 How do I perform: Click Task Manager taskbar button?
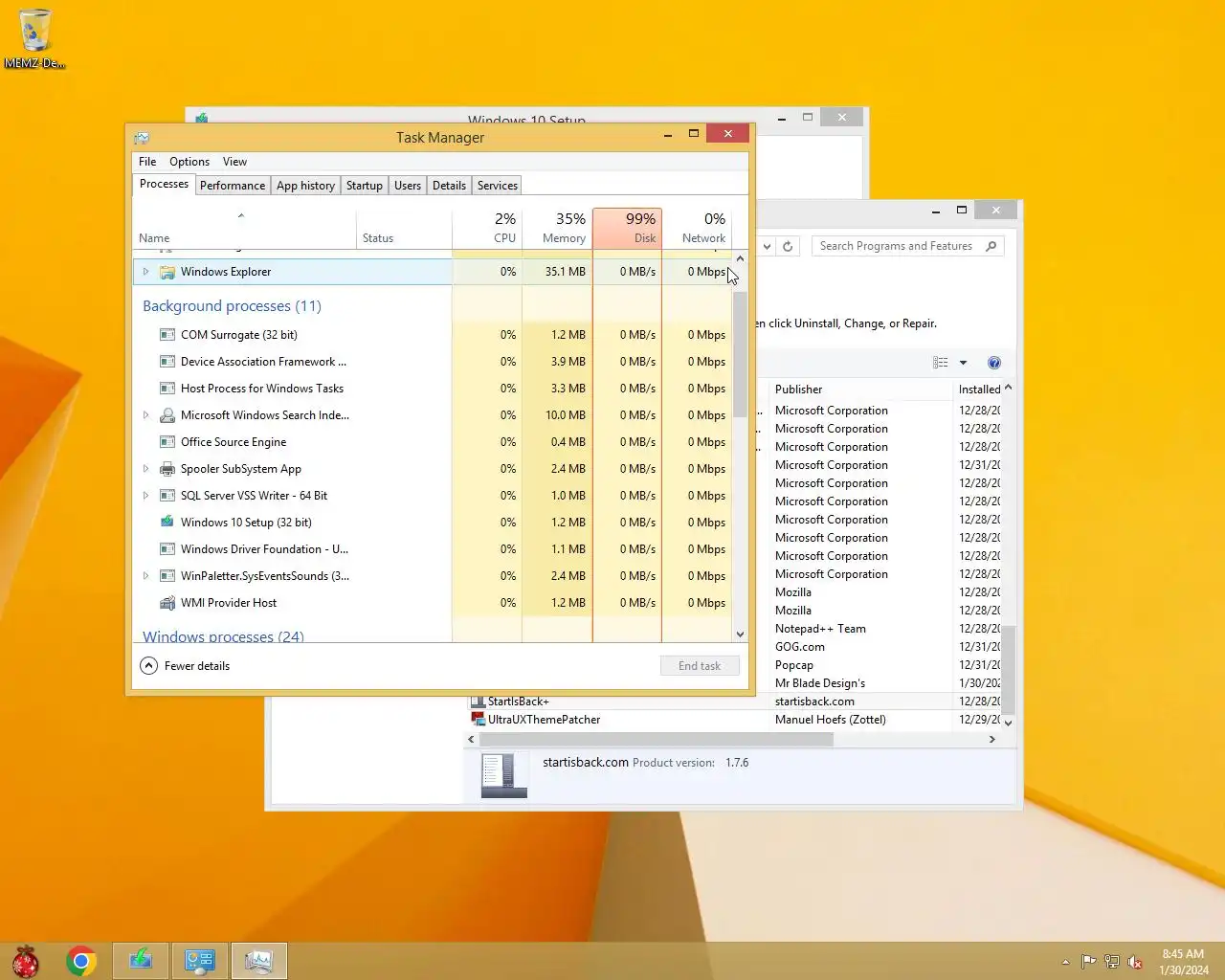coord(258,961)
